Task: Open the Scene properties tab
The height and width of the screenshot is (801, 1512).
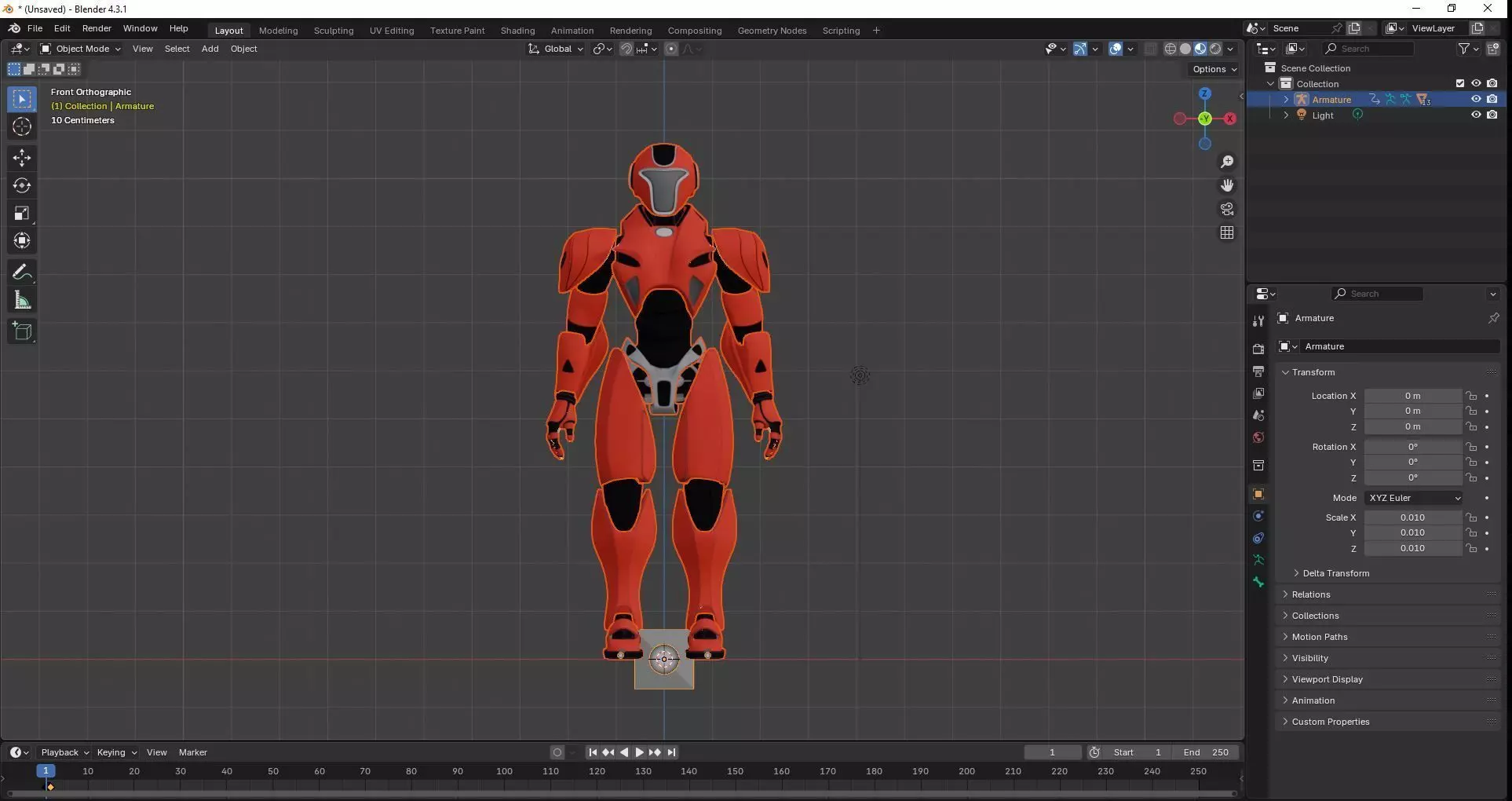Action: click(x=1258, y=415)
